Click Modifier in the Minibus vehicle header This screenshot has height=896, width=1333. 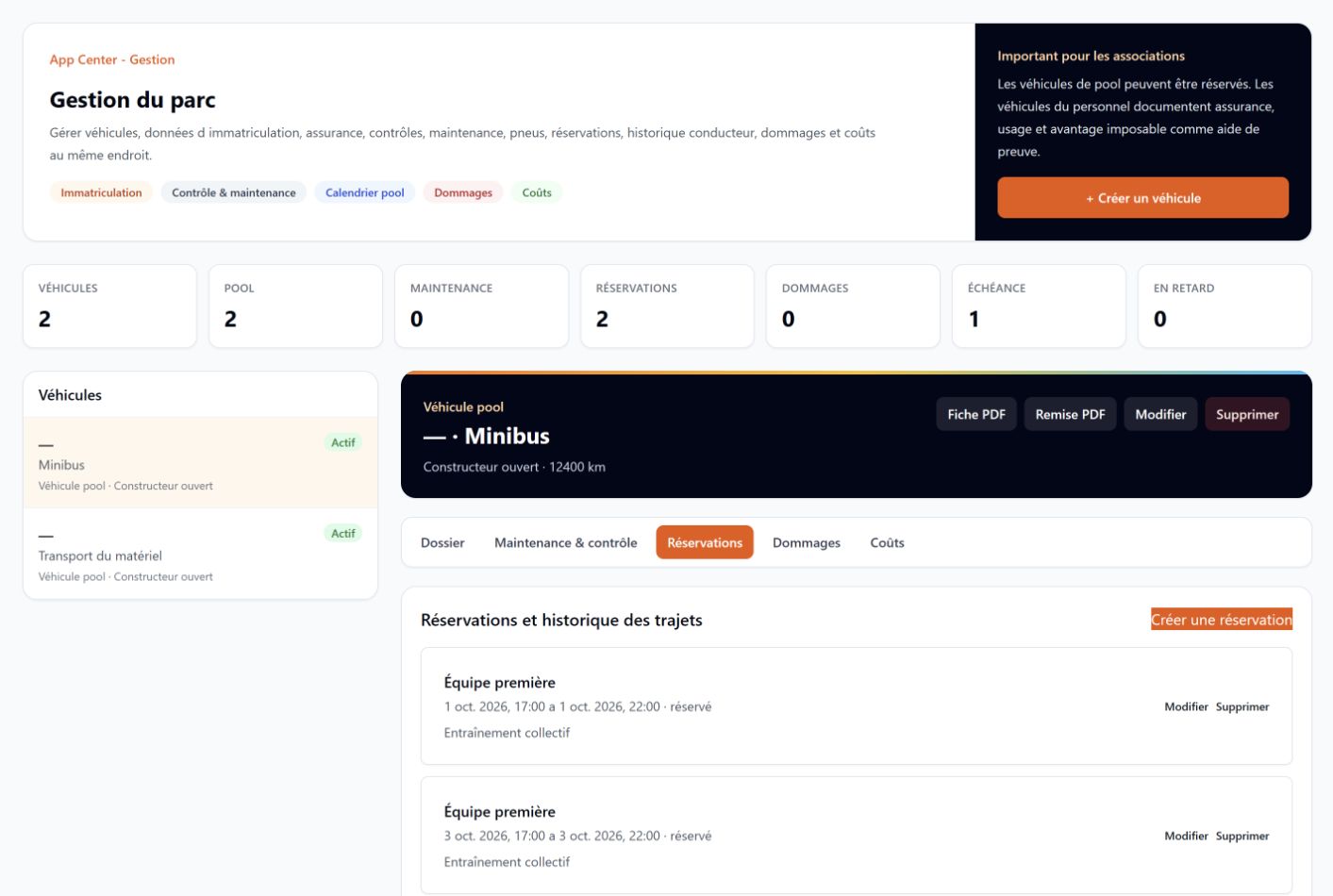(1160, 414)
